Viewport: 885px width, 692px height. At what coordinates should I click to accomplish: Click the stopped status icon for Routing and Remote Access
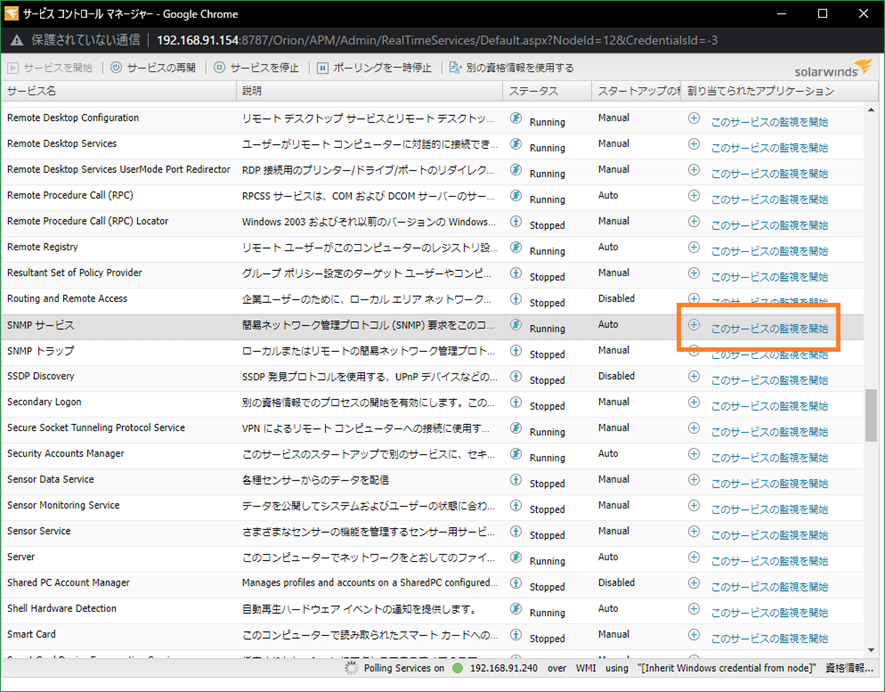[x=516, y=299]
